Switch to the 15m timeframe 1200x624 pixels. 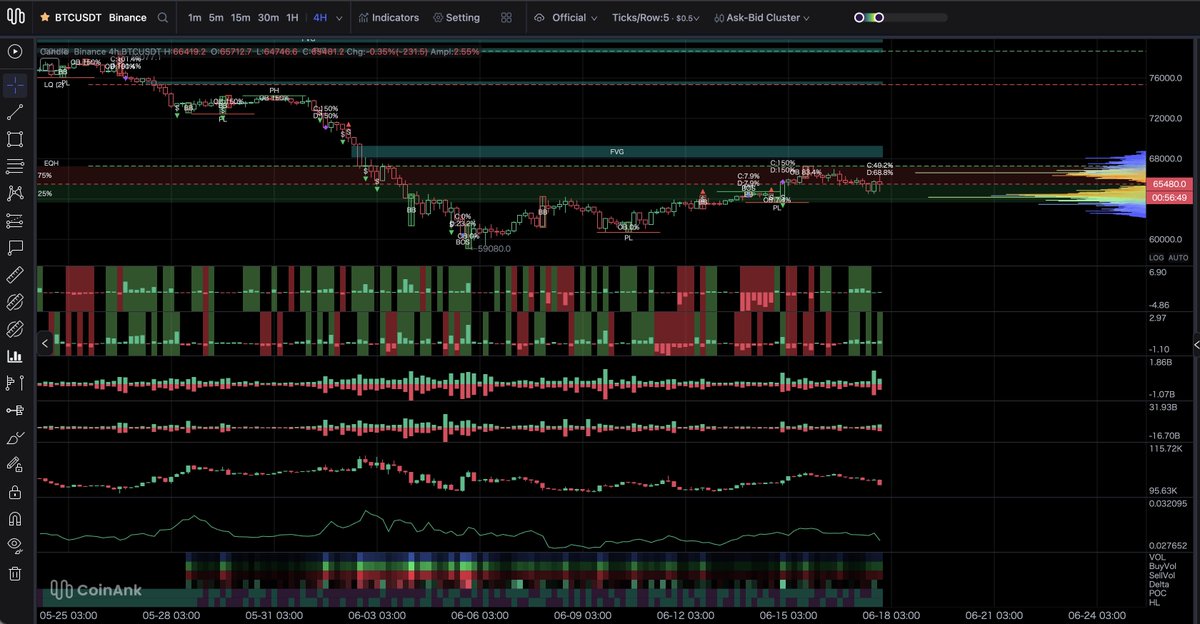pos(240,18)
